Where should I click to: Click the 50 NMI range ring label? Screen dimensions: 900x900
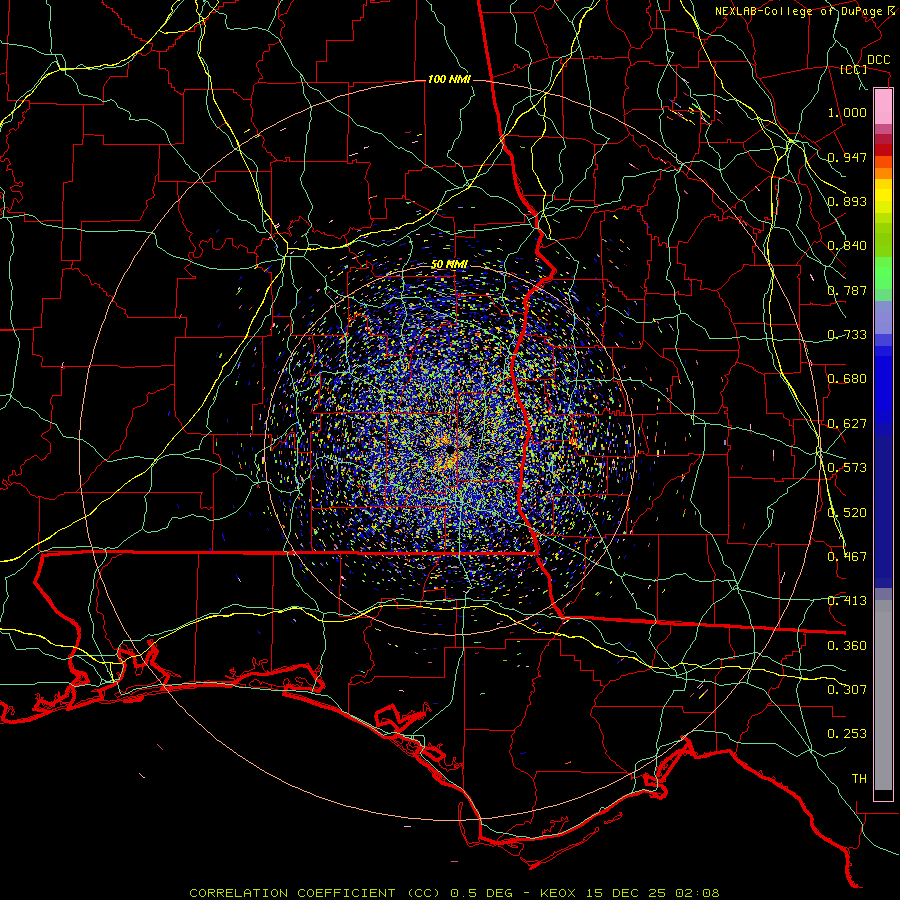click(x=449, y=265)
